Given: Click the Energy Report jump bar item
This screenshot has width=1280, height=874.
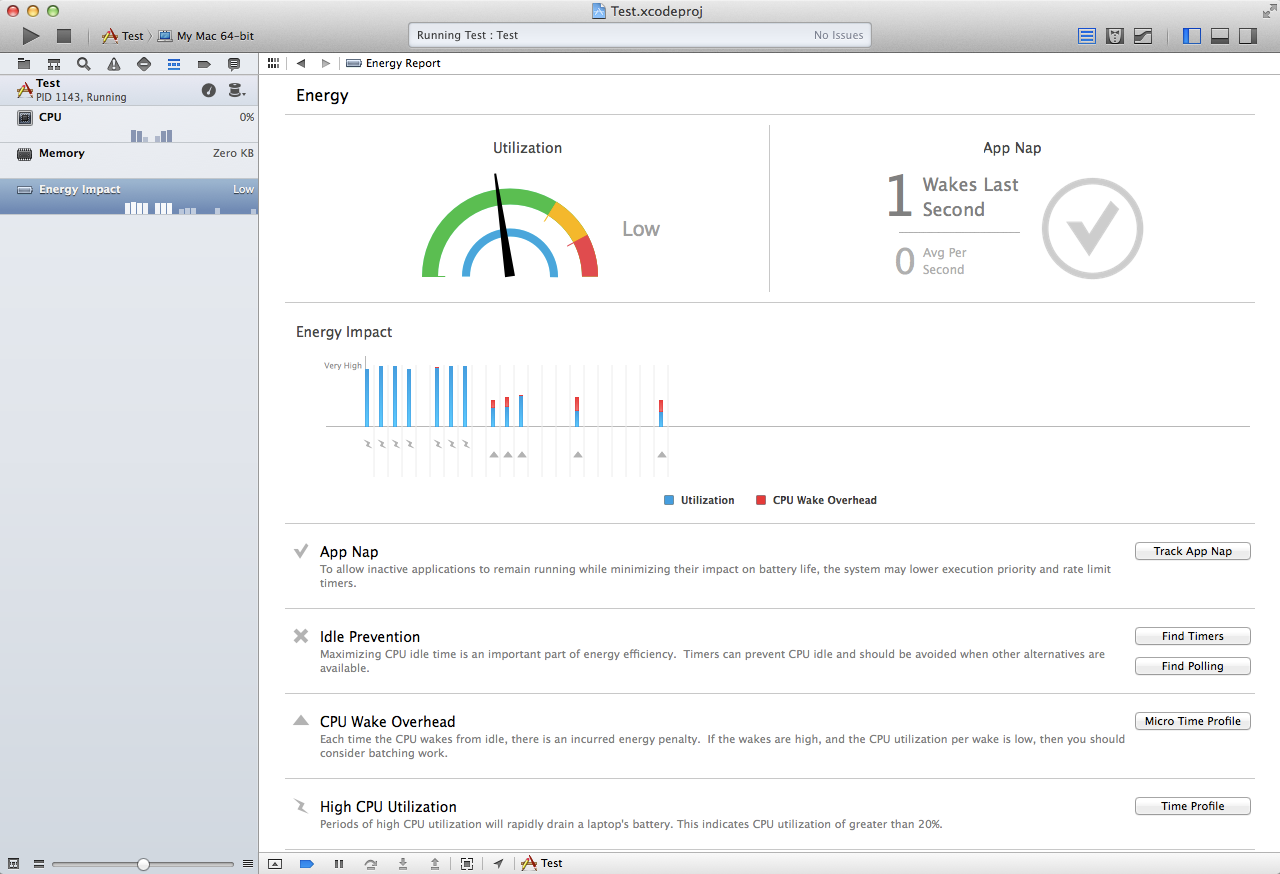Looking at the screenshot, I should (x=393, y=63).
